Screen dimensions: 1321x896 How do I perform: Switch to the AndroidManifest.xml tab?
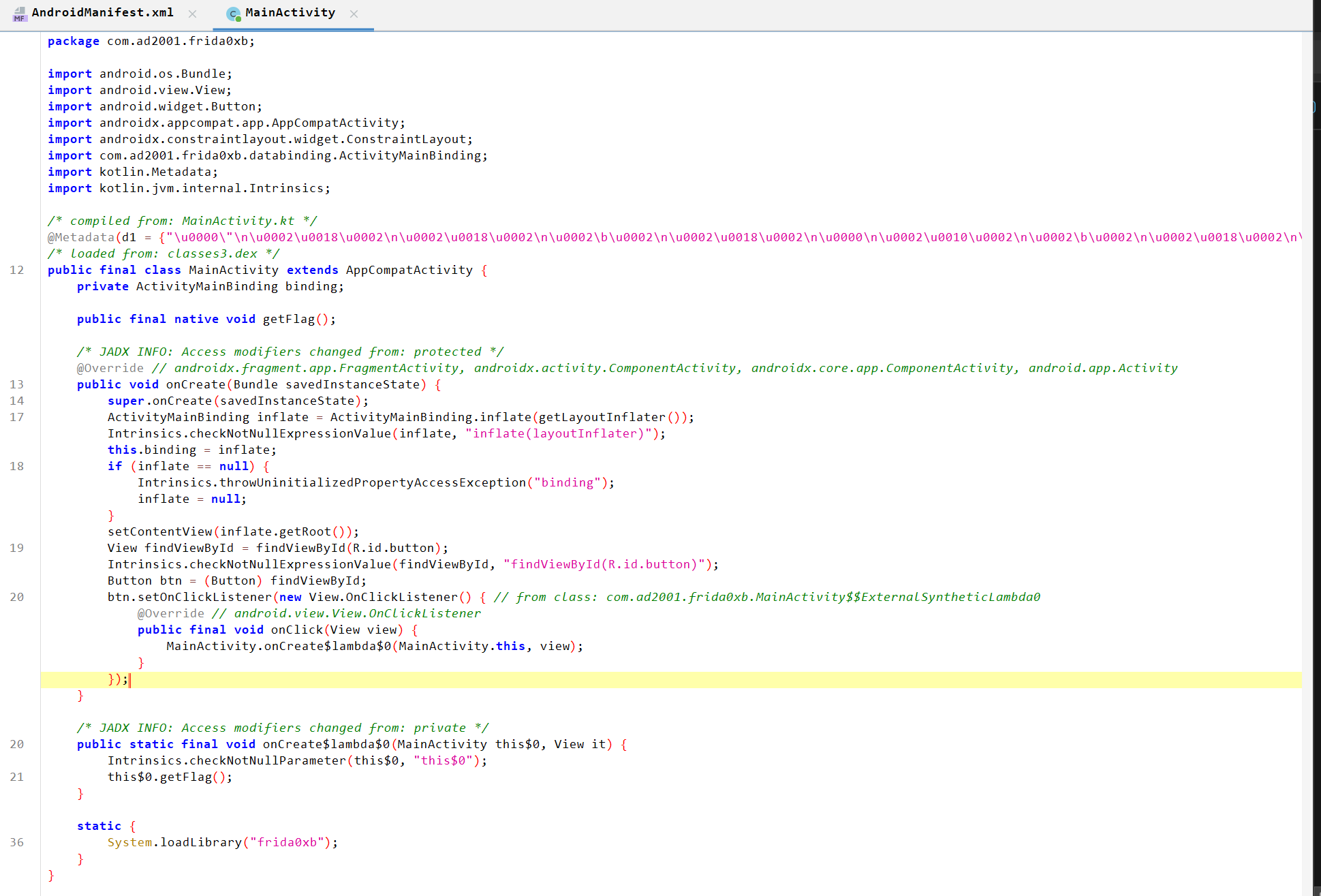(102, 13)
